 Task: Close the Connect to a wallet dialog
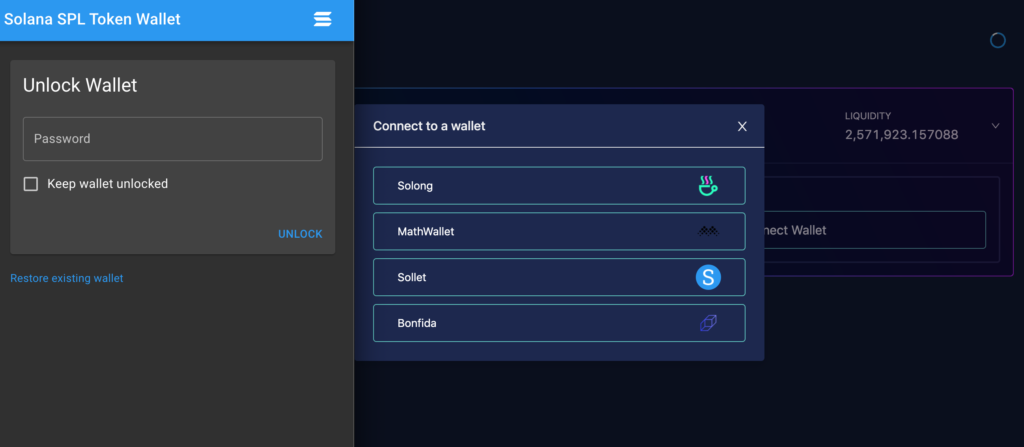pos(742,126)
